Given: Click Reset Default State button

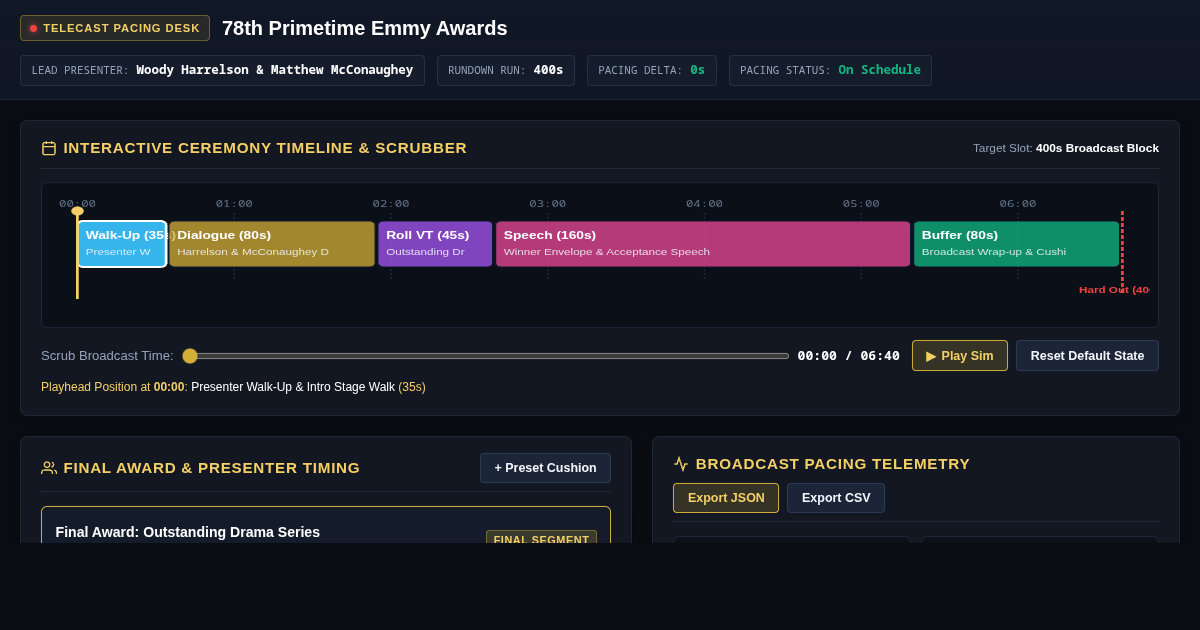Looking at the screenshot, I should [1087, 356].
